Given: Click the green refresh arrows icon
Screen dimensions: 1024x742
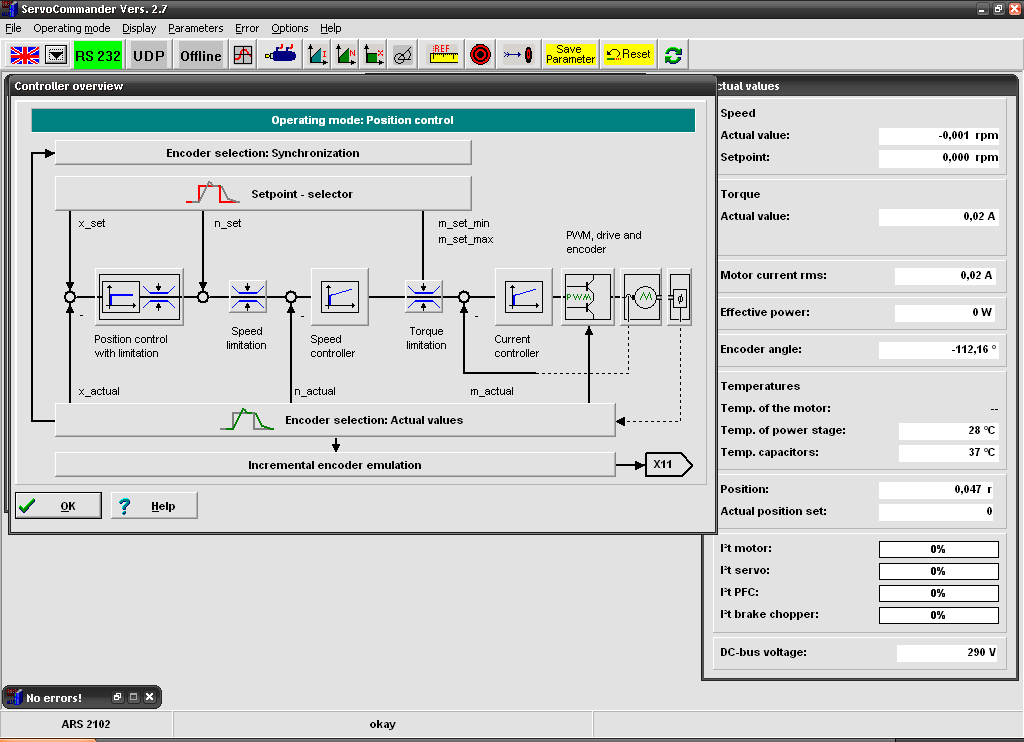Looking at the screenshot, I should pos(673,56).
